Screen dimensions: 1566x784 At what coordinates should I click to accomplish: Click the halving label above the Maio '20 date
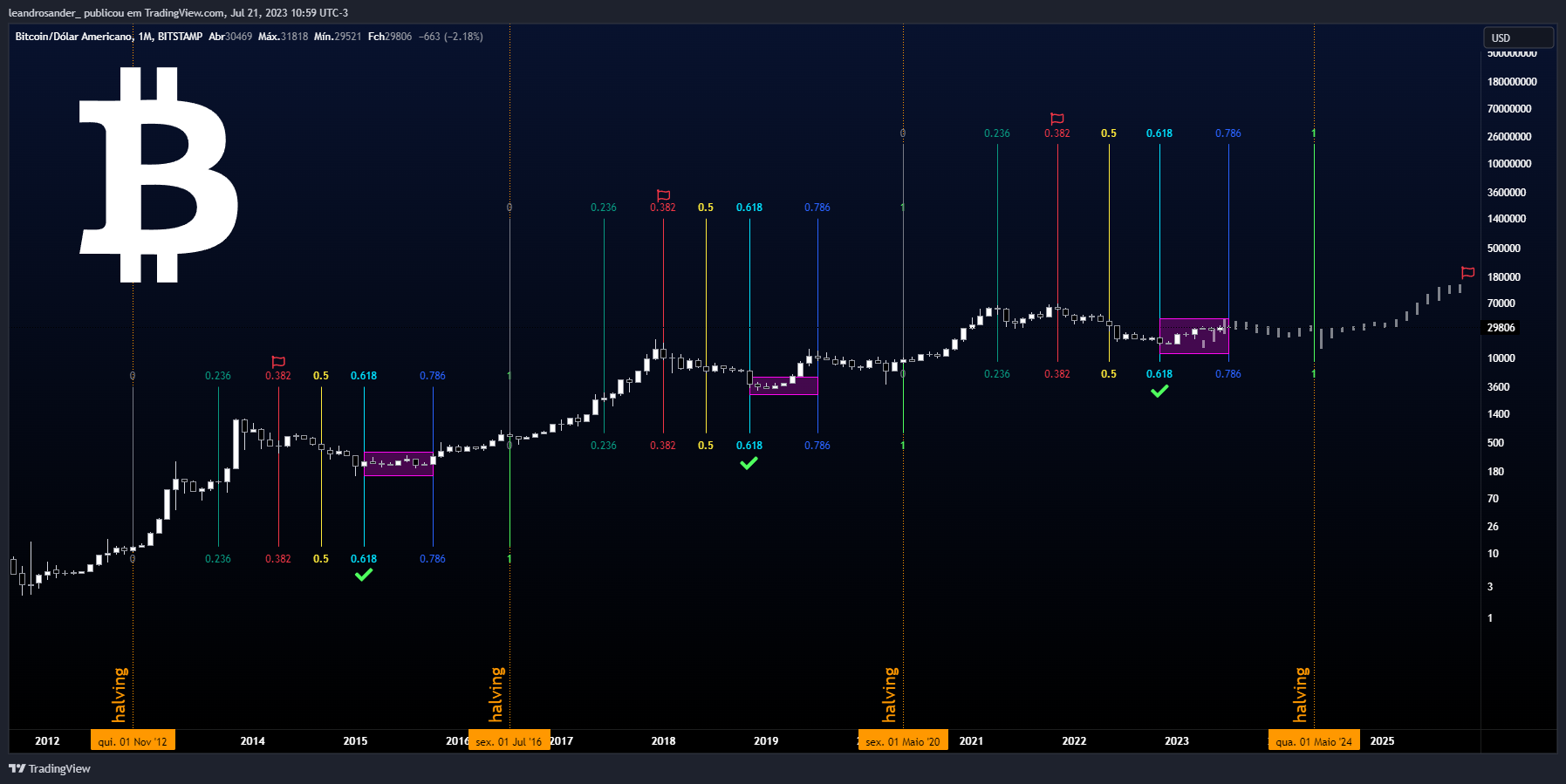[x=890, y=695]
